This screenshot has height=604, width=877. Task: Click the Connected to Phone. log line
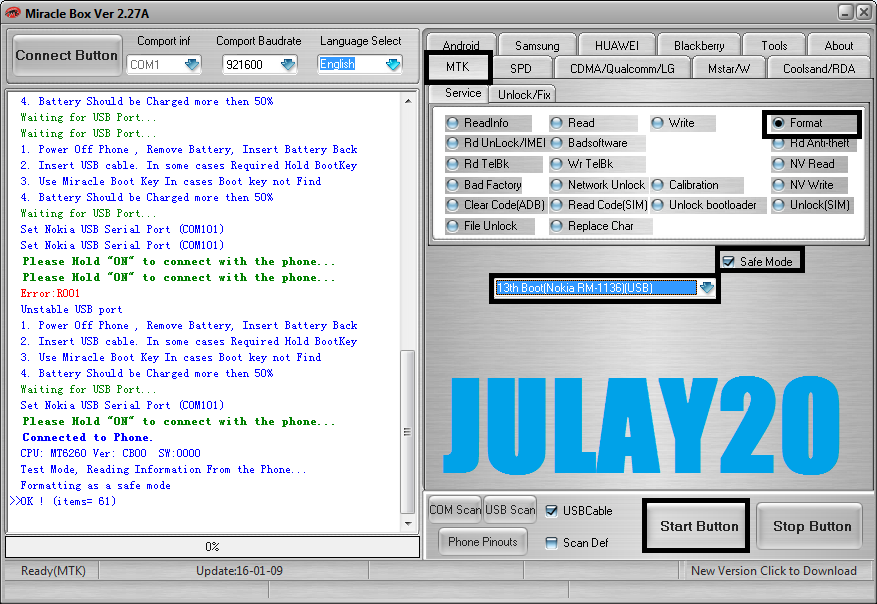click(x=87, y=437)
